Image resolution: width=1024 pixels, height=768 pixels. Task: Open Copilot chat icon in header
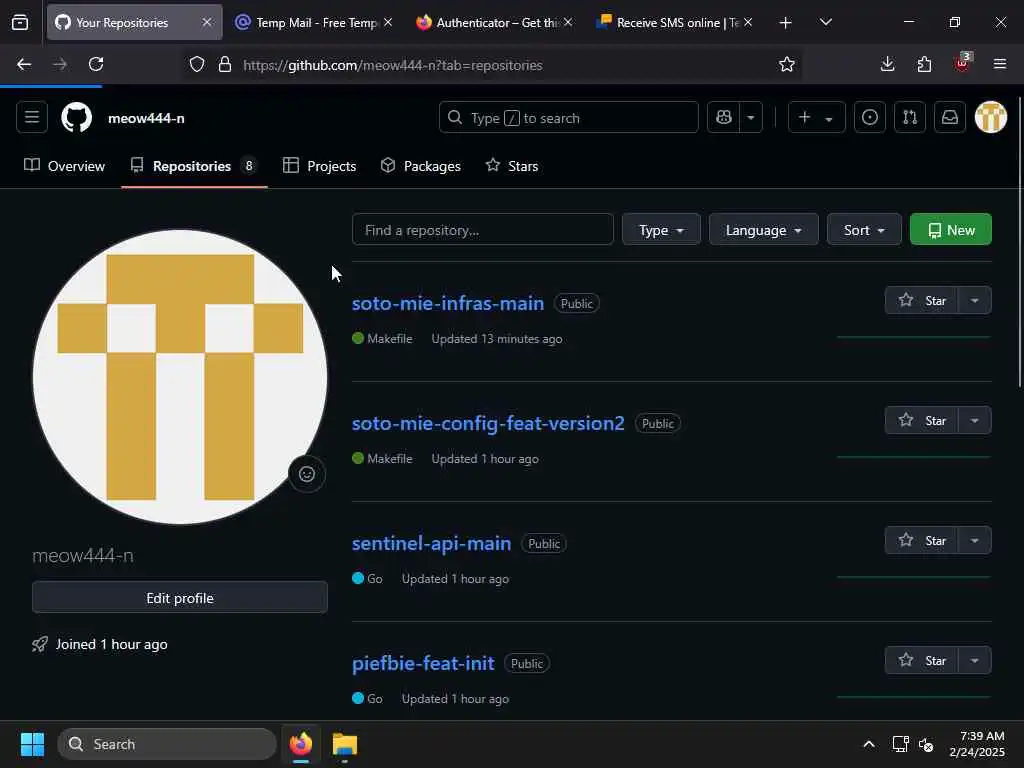[x=724, y=118]
